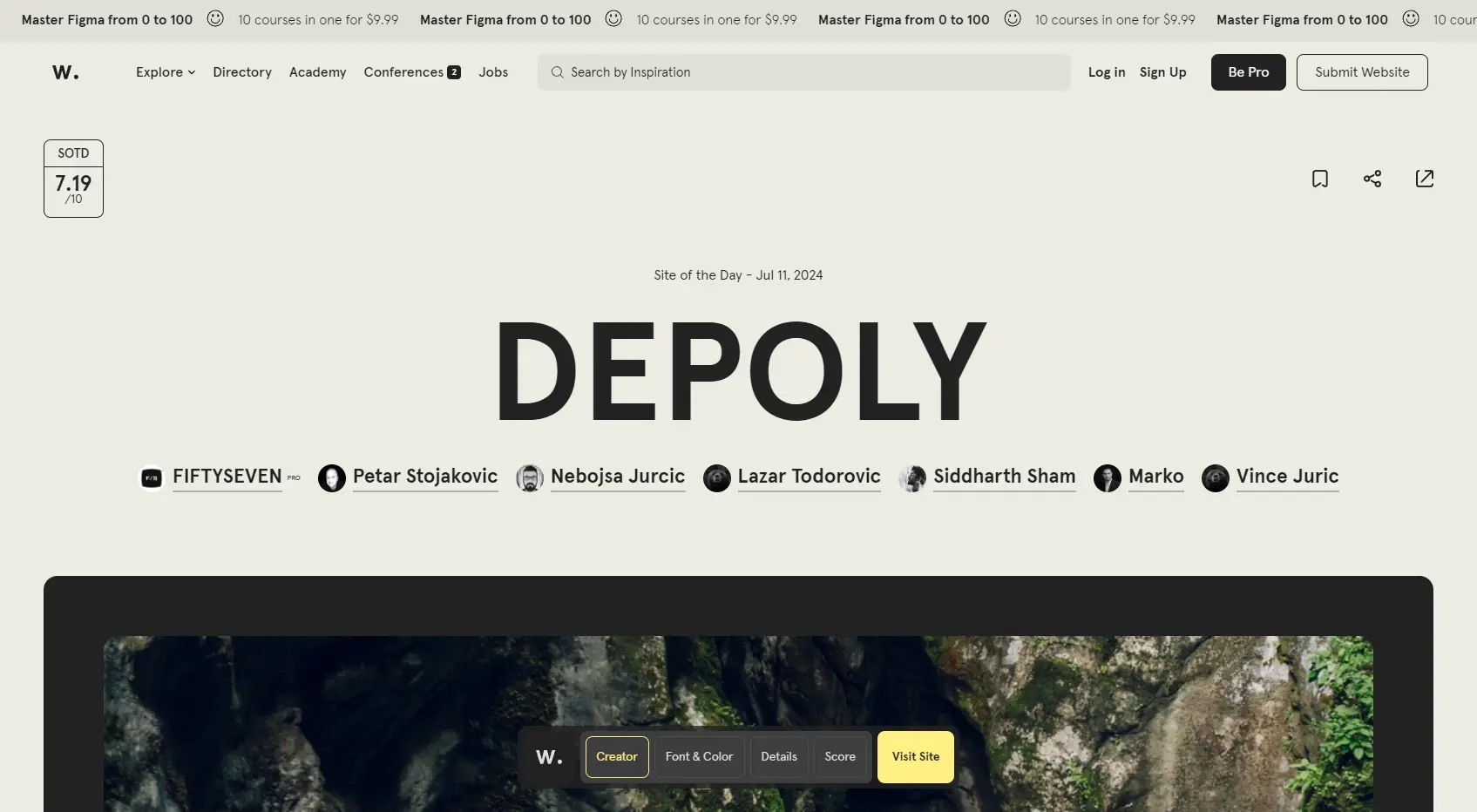Switch to the Creator tab

point(617,757)
